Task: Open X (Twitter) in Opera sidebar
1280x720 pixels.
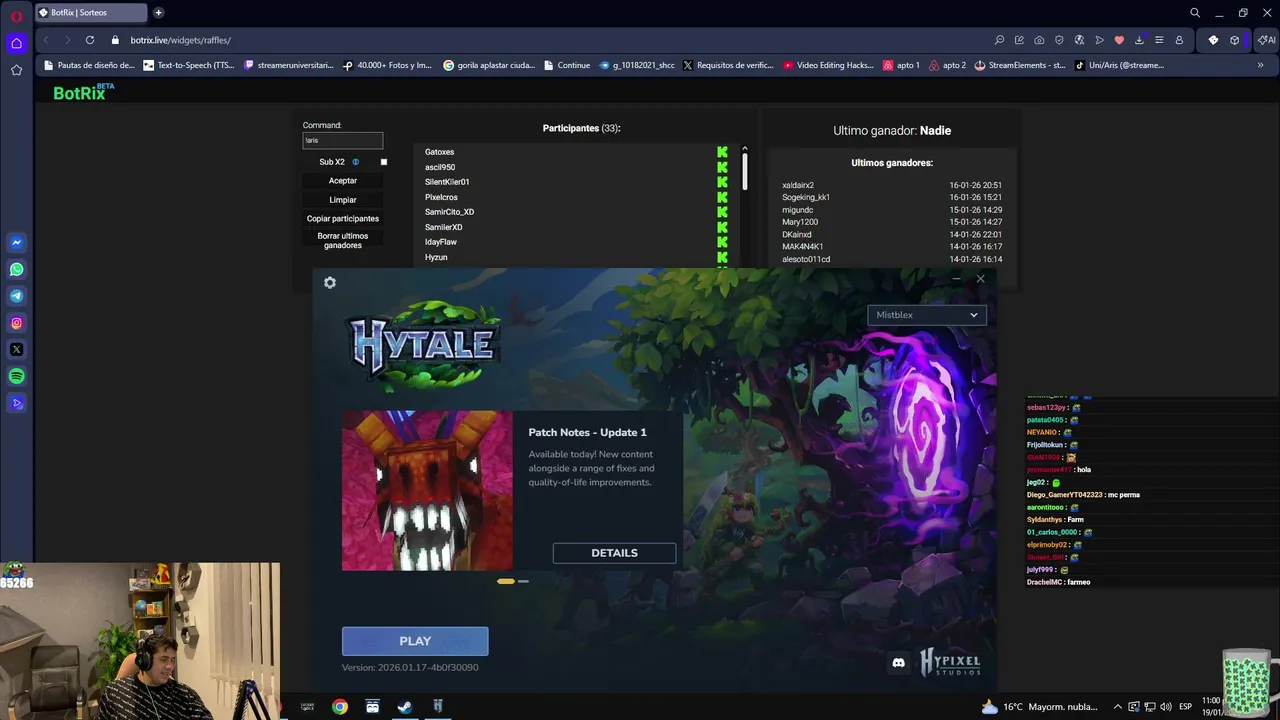Action: coord(17,350)
